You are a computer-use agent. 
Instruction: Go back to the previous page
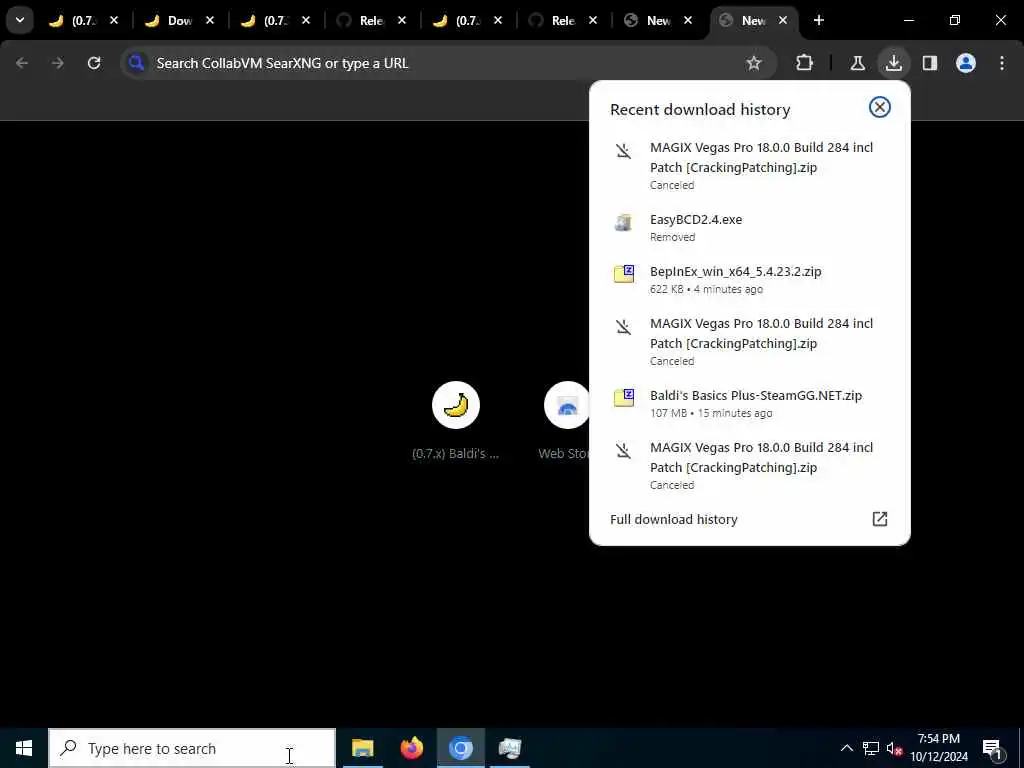22,63
